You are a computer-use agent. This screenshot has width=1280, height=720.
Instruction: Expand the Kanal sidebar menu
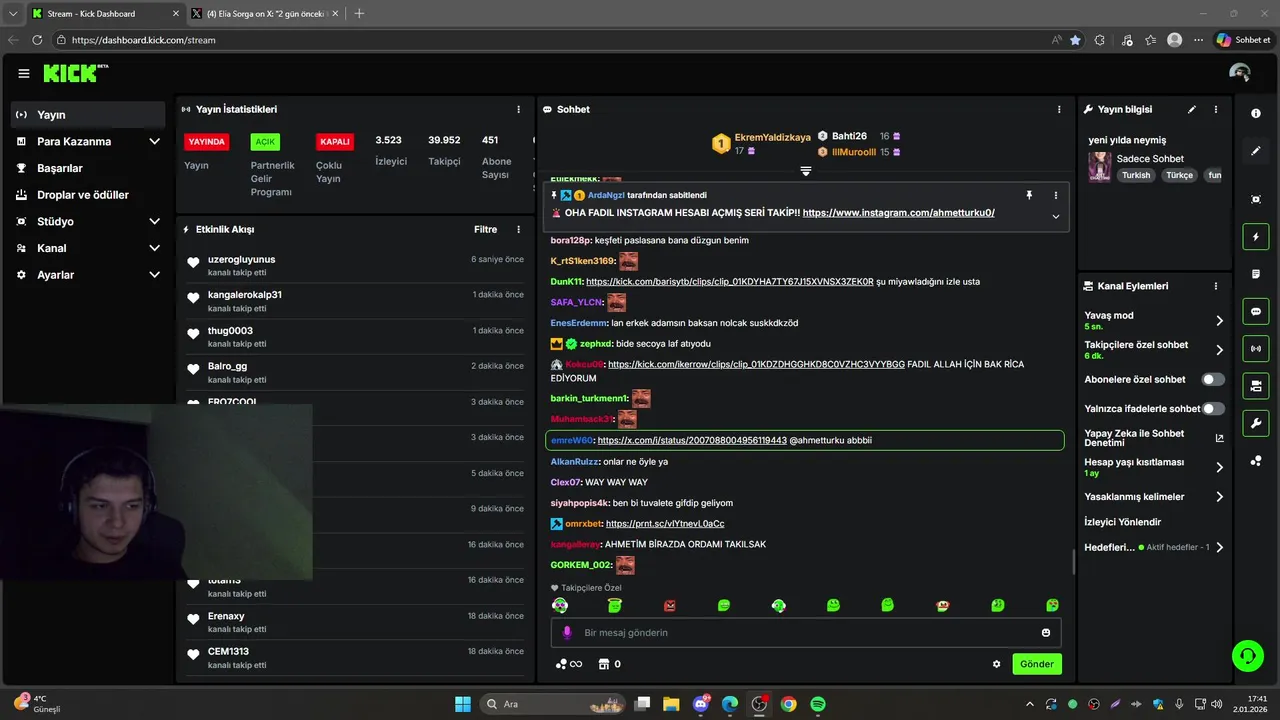pos(88,248)
